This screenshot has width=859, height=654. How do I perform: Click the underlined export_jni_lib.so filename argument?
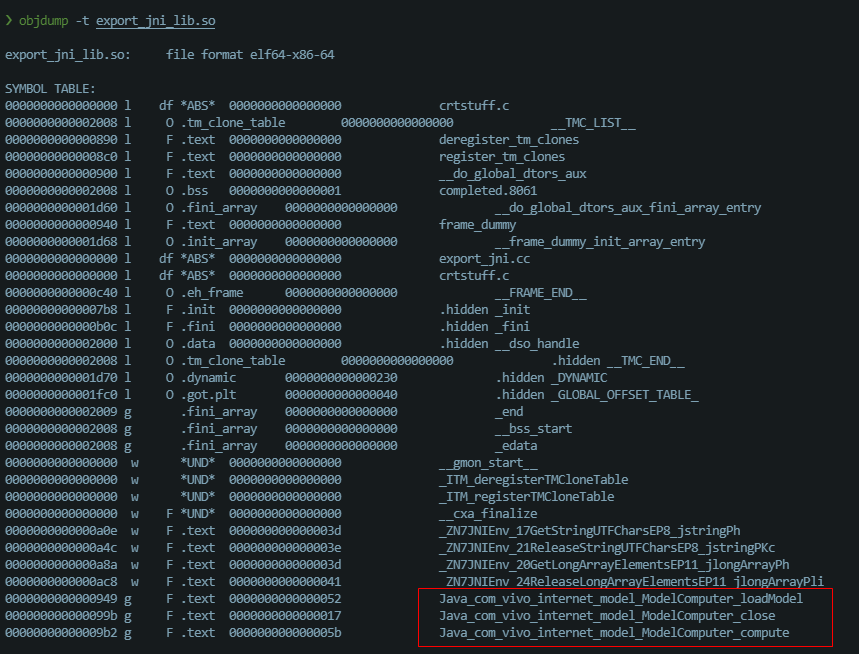(x=155, y=20)
